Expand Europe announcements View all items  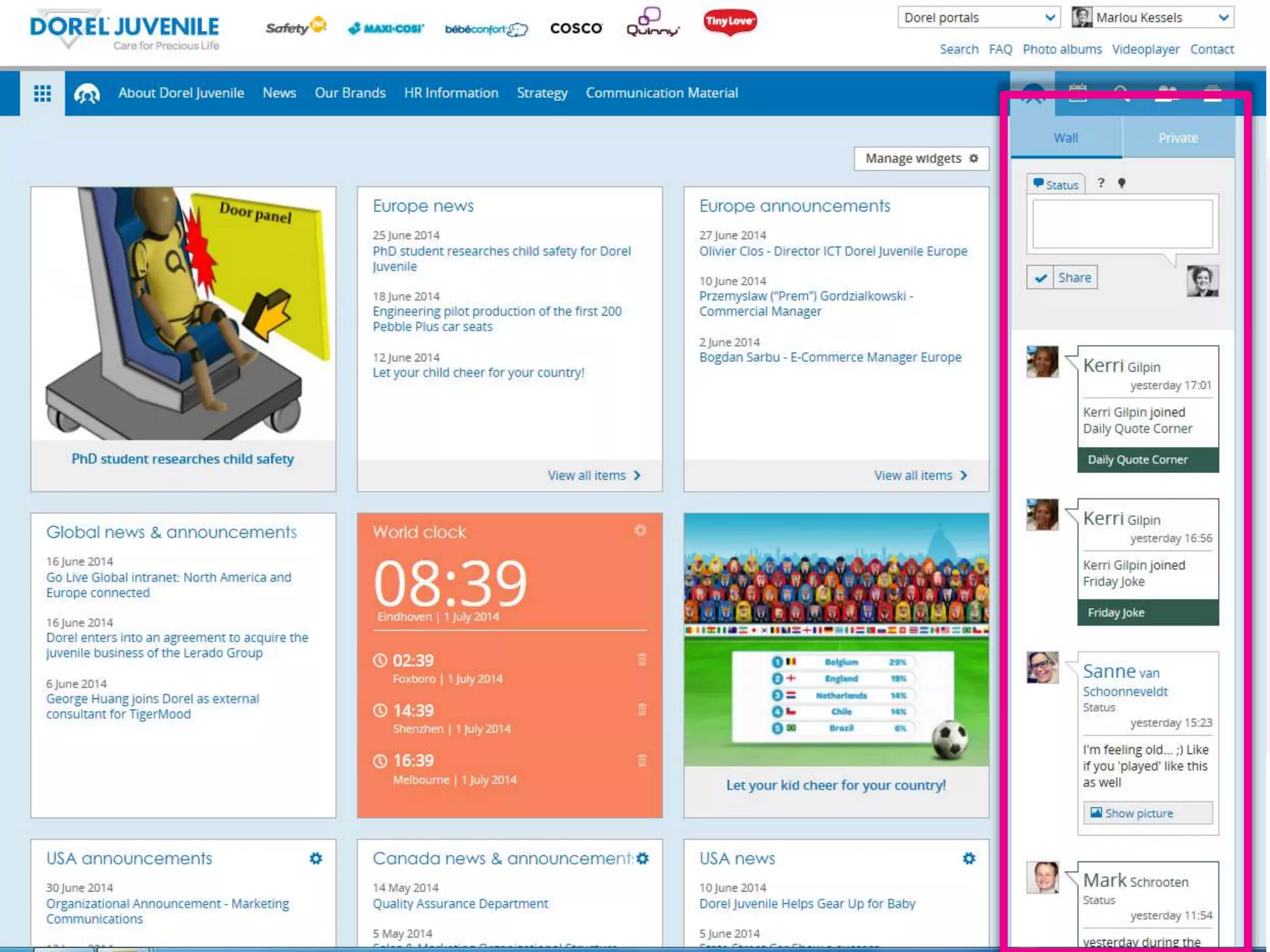pyautogui.click(x=921, y=475)
